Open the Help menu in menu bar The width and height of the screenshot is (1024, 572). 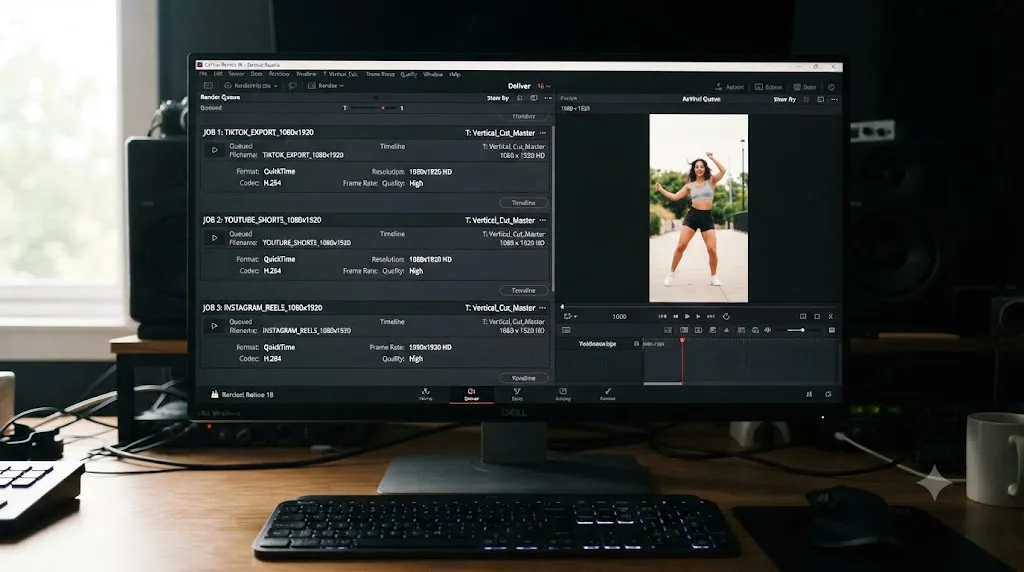pyautogui.click(x=455, y=74)
